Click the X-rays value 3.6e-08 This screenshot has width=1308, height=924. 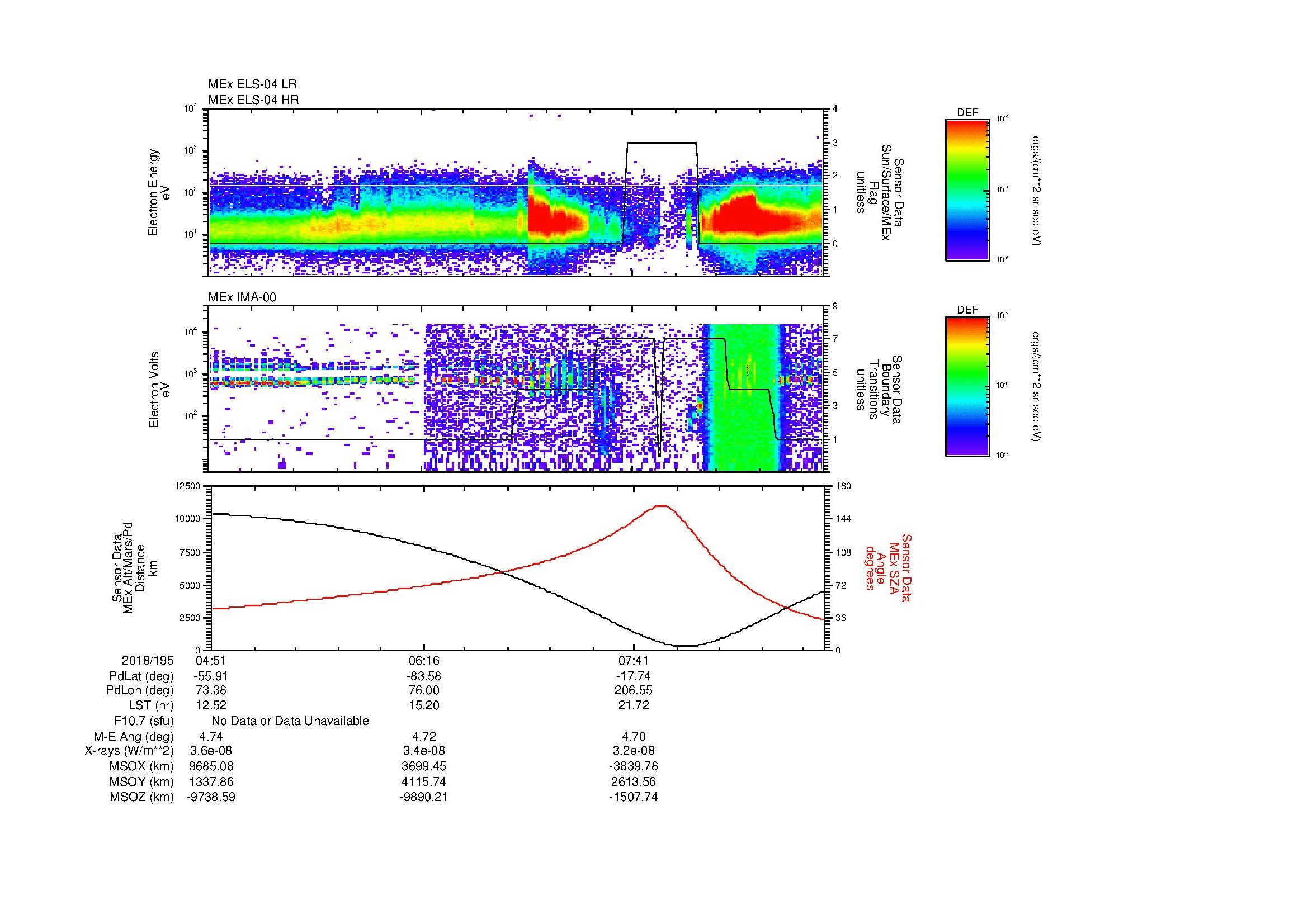(211, 751)
